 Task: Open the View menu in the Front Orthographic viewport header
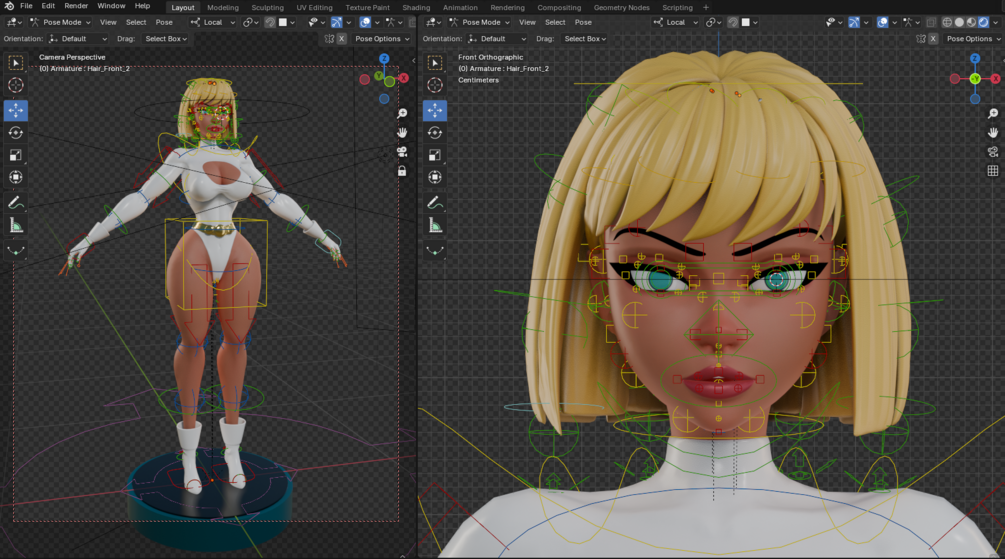tap(527, 22)
